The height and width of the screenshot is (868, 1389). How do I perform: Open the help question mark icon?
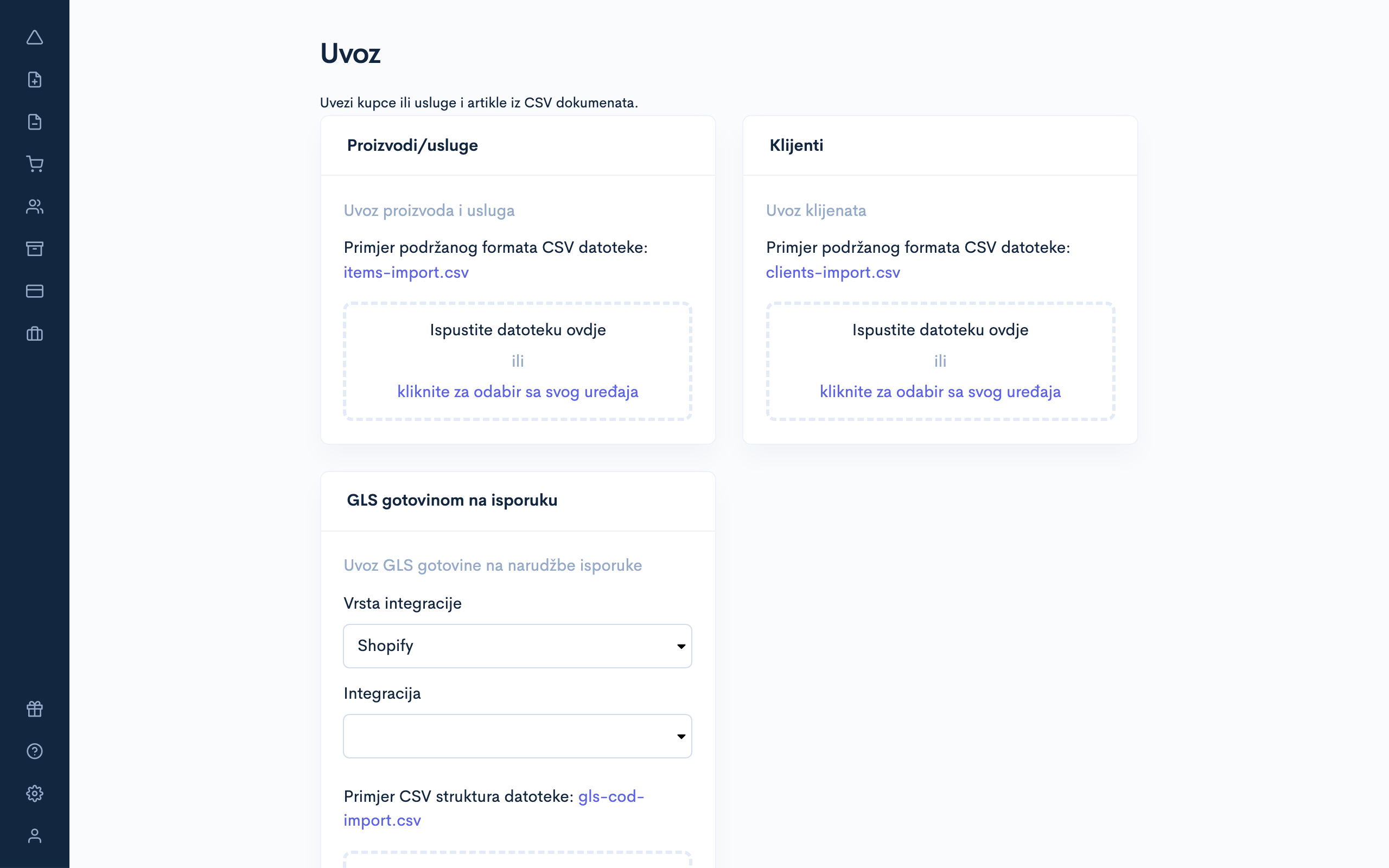[x=34, y=751]
